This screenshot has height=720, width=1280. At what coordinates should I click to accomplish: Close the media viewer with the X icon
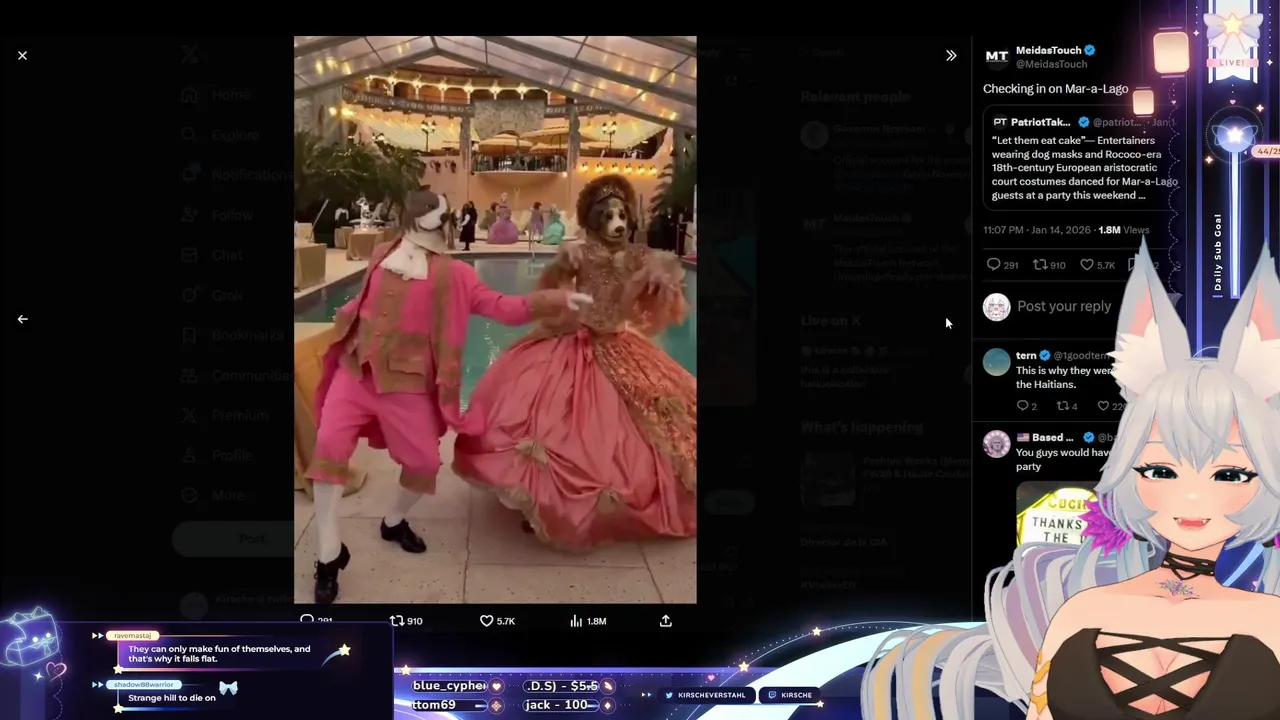22,56
